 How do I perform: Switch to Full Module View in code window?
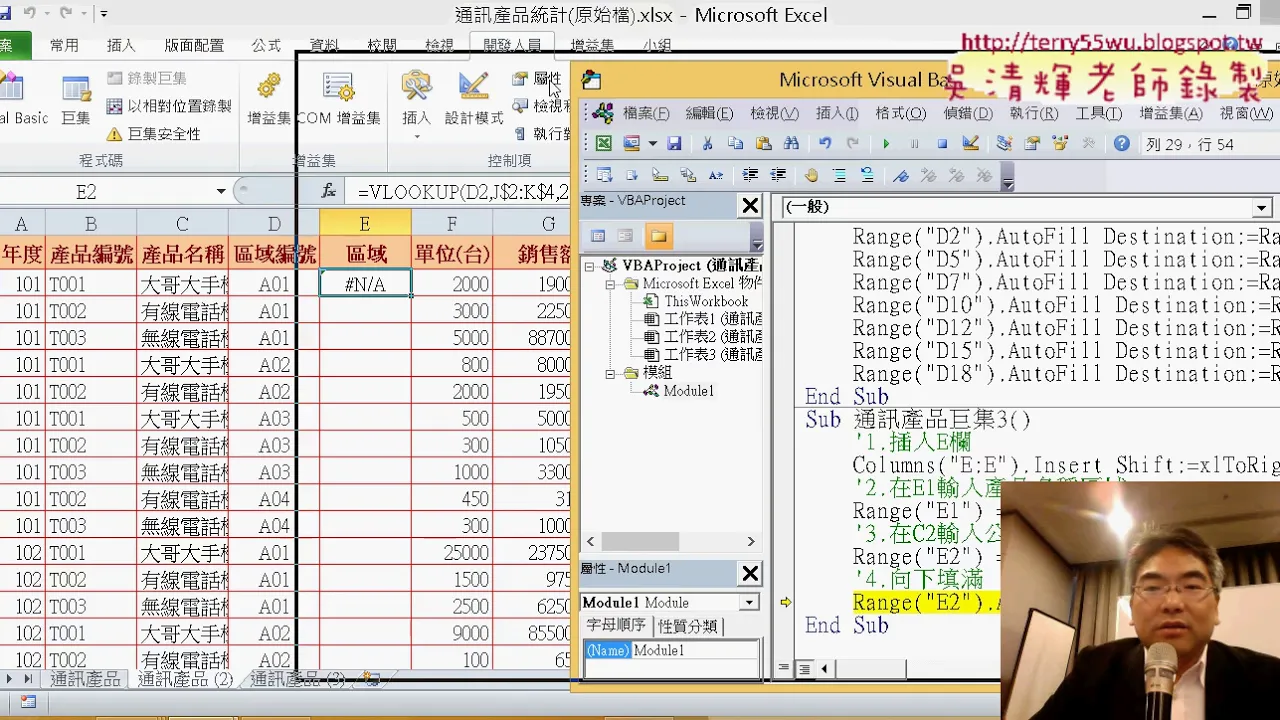tap(803, 669)
